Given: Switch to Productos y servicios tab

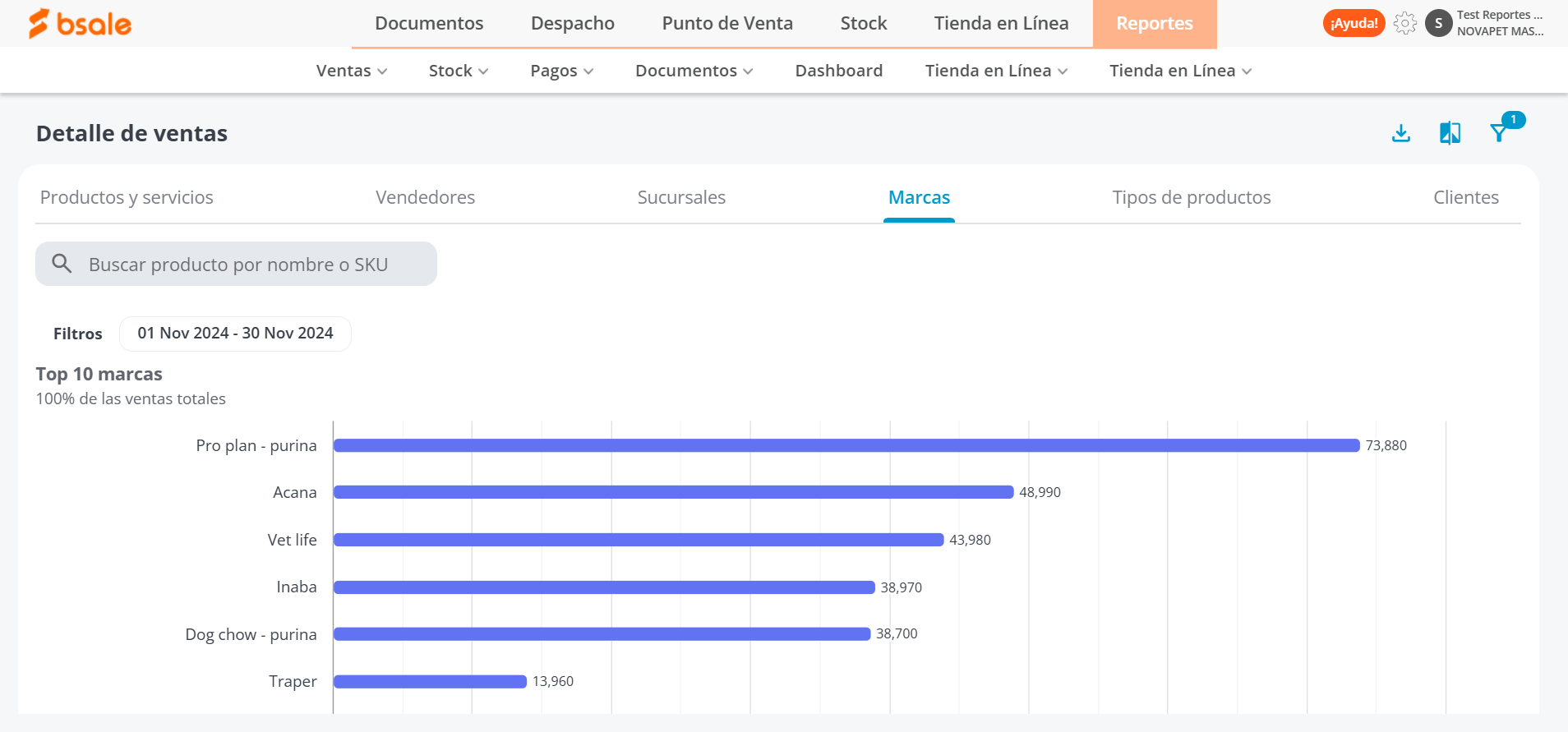Looking at the screenshot, I should 127,197.
